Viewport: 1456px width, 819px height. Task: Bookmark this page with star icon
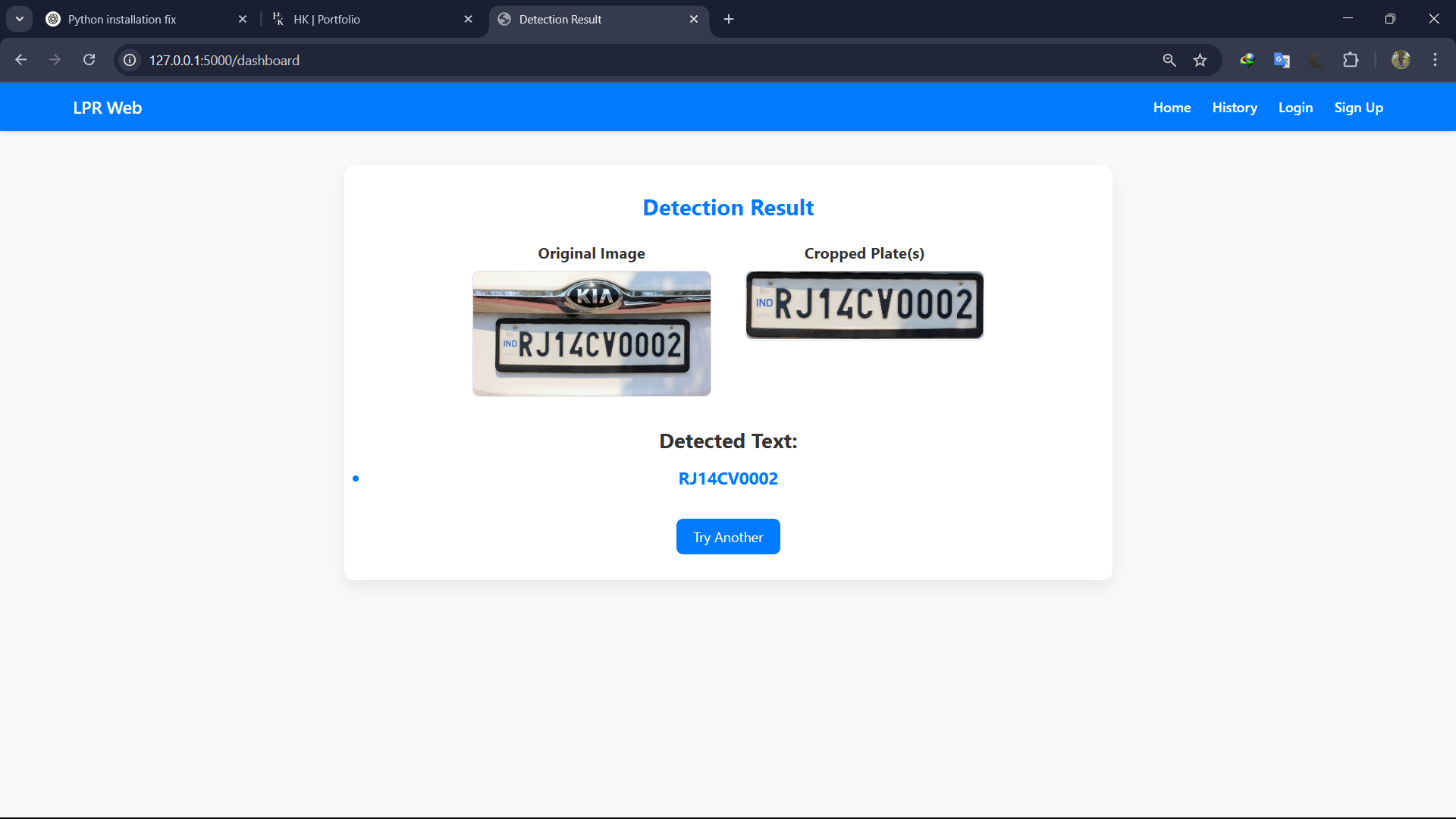click(x=1200, y=60)
